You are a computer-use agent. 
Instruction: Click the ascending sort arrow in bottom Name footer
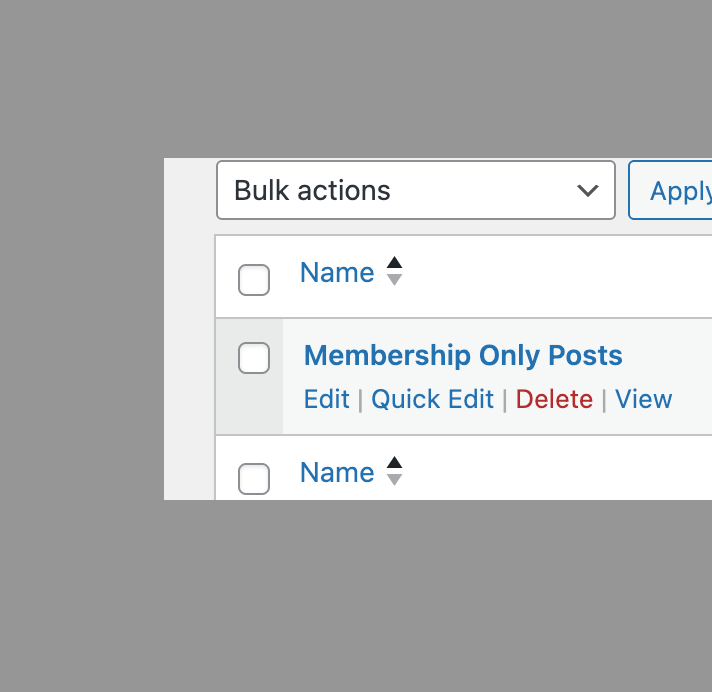pyautogui.click(x=394, y=462)
